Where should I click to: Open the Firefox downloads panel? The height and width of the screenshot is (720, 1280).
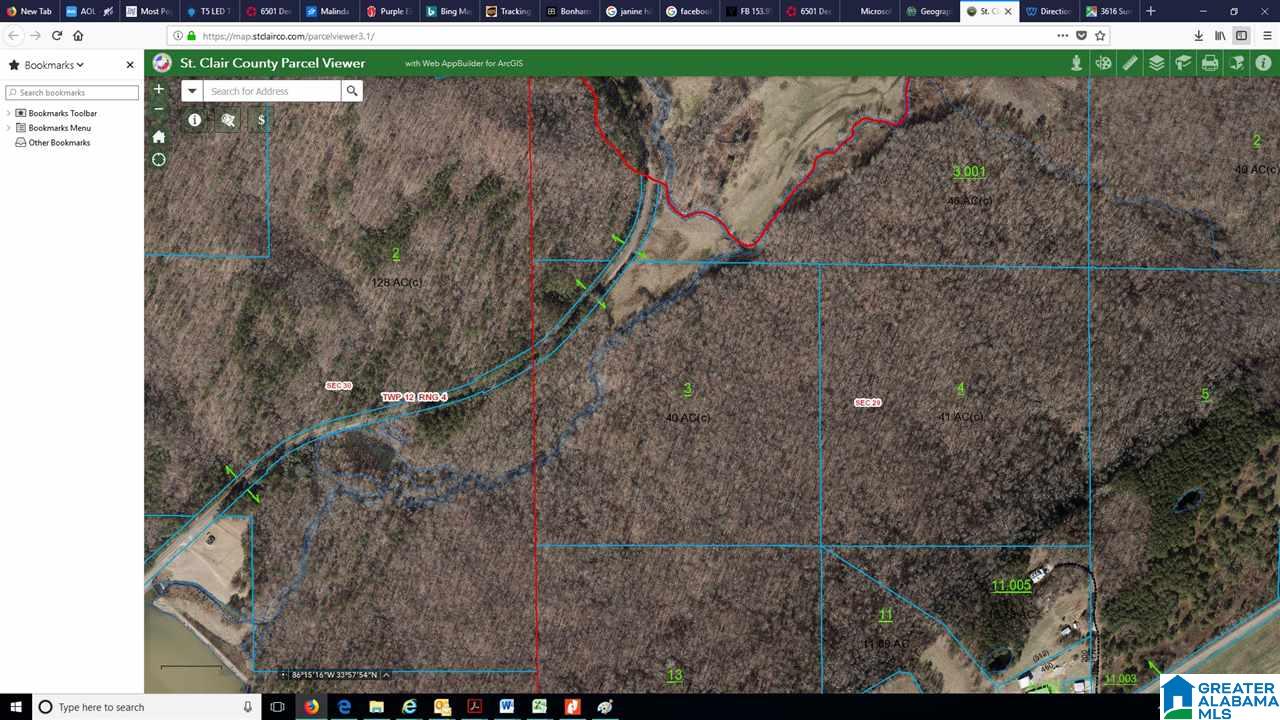(x=1198, y=35)
